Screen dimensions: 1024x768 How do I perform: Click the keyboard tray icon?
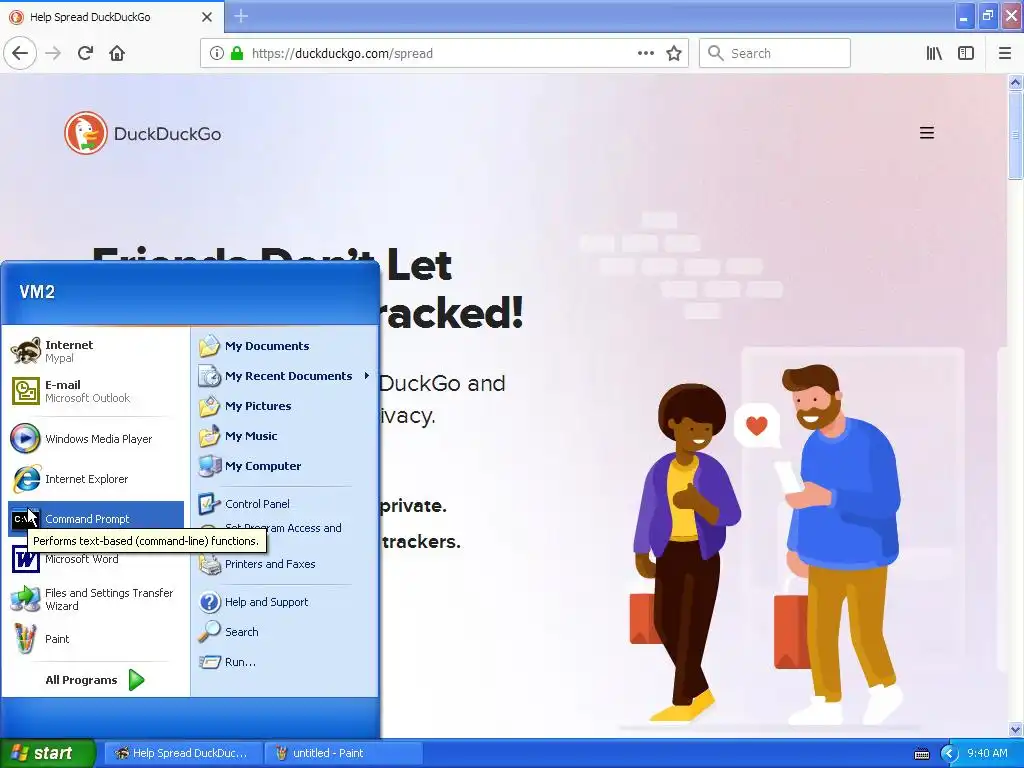[921, 754]
